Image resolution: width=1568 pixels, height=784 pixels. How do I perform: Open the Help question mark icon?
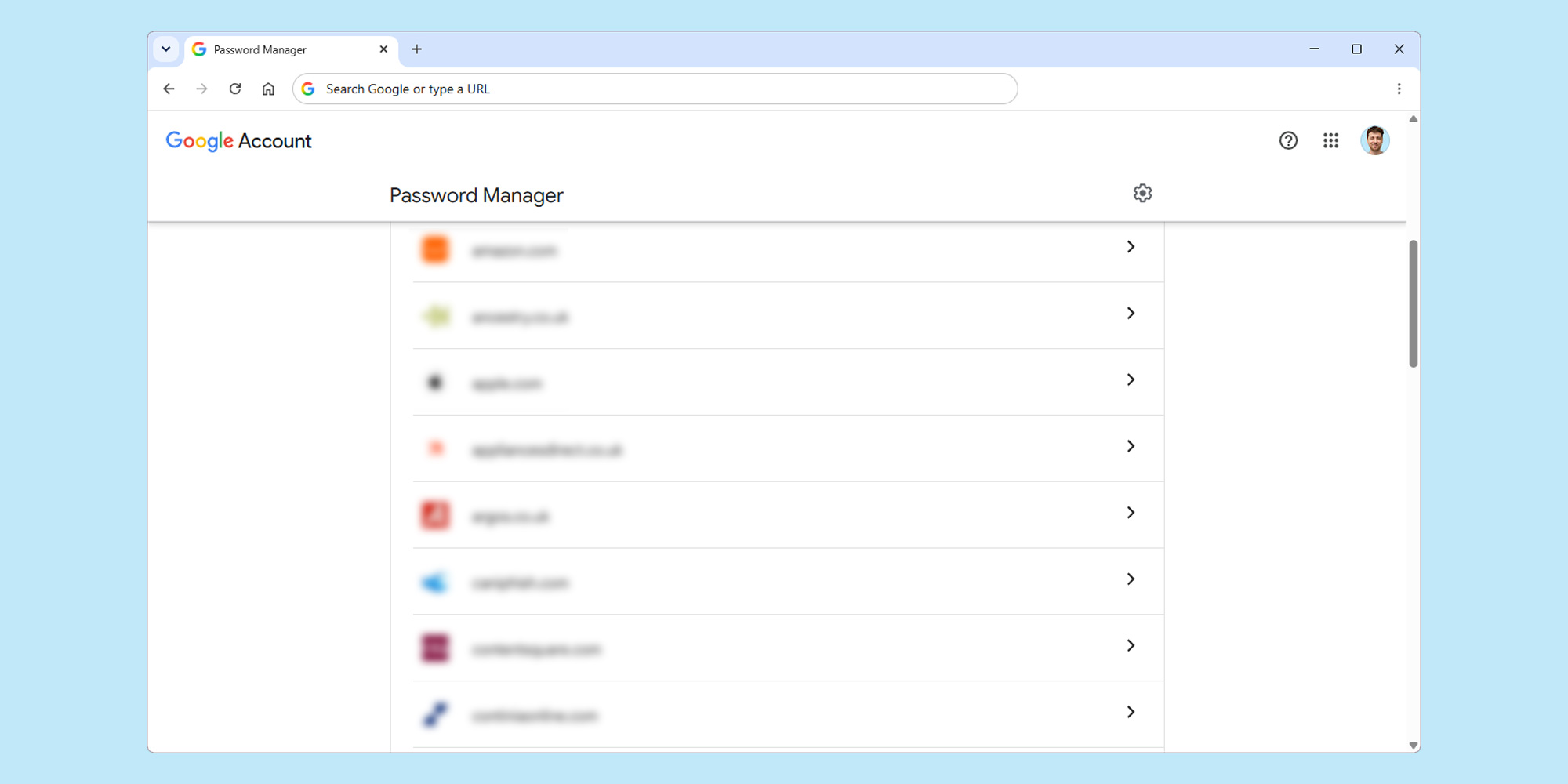[x=1288, y=140]
